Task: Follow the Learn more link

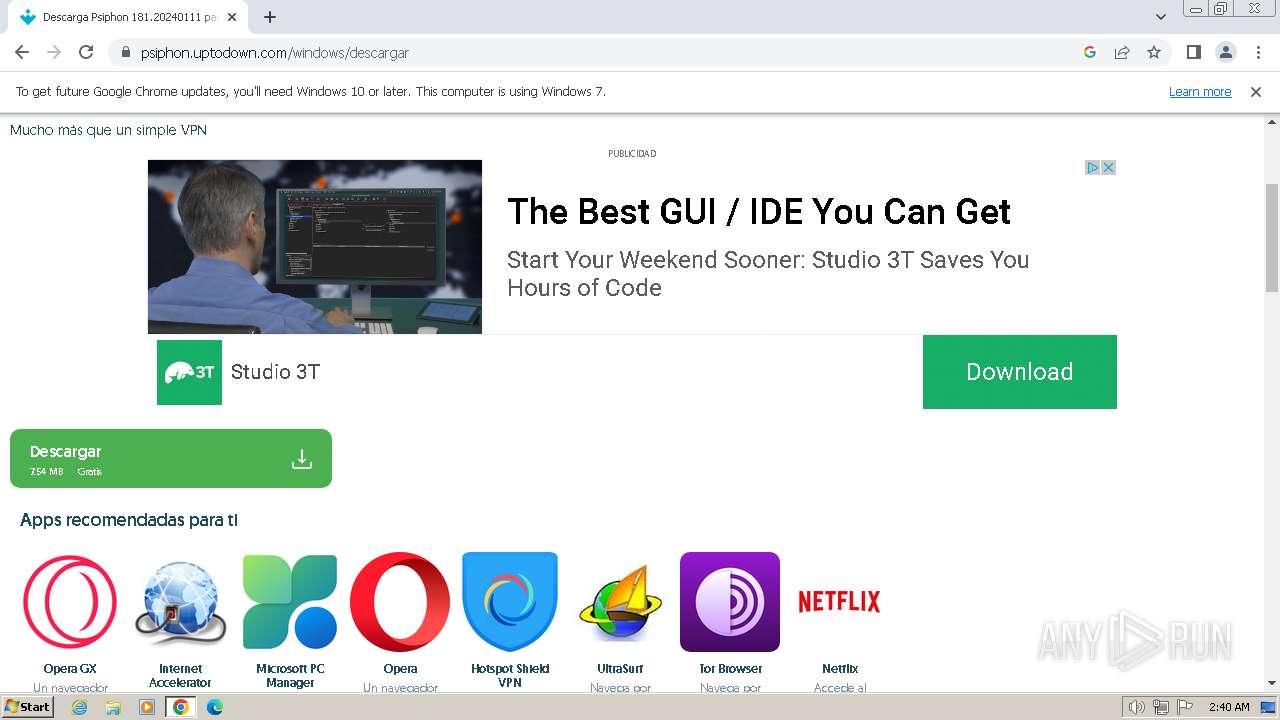Action: pyautogui.click(x=1200, y=91)
